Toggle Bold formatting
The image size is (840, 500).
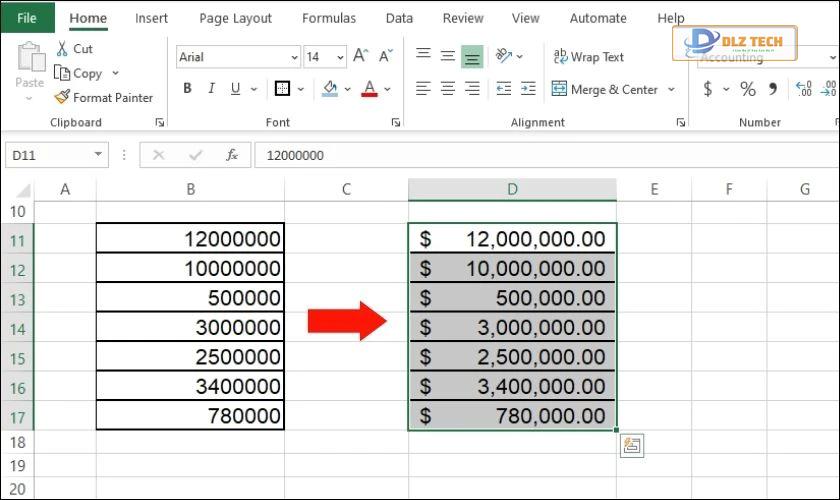(187, 88)
